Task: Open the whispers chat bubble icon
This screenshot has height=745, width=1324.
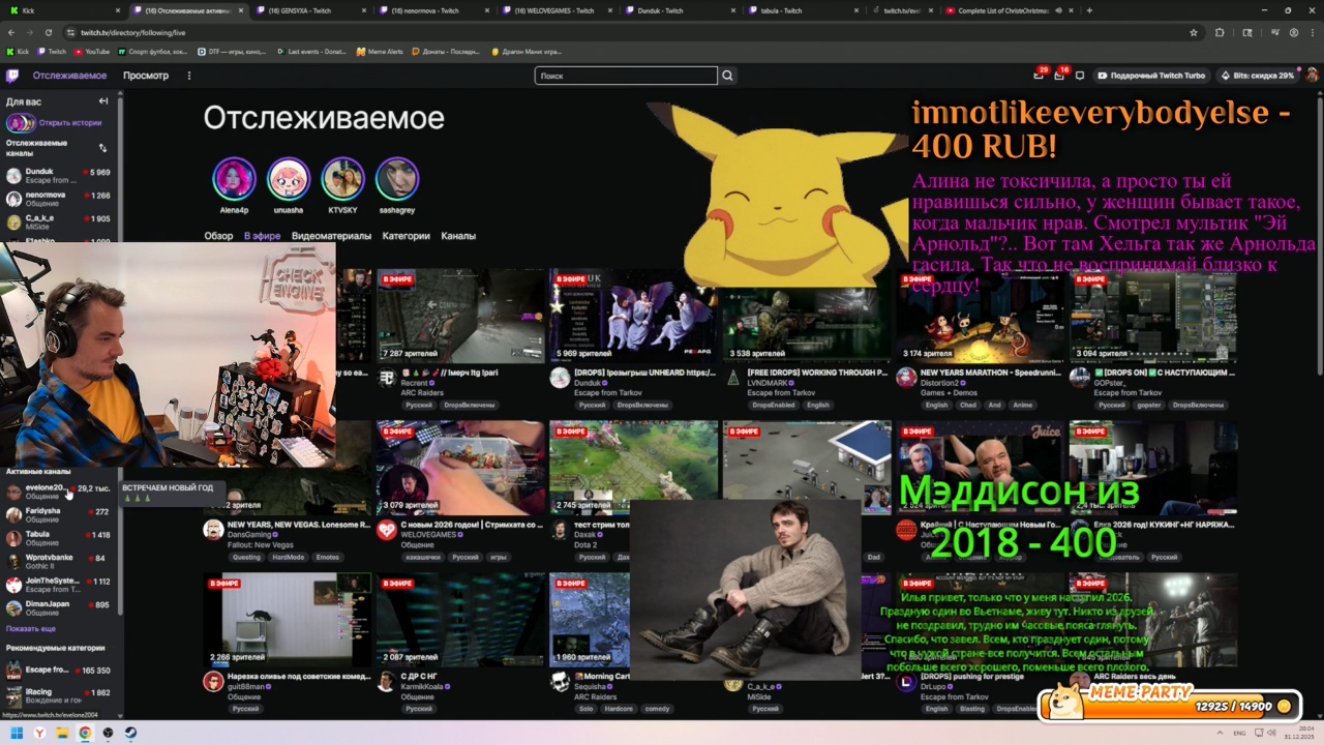Action: pos(1079,76)
